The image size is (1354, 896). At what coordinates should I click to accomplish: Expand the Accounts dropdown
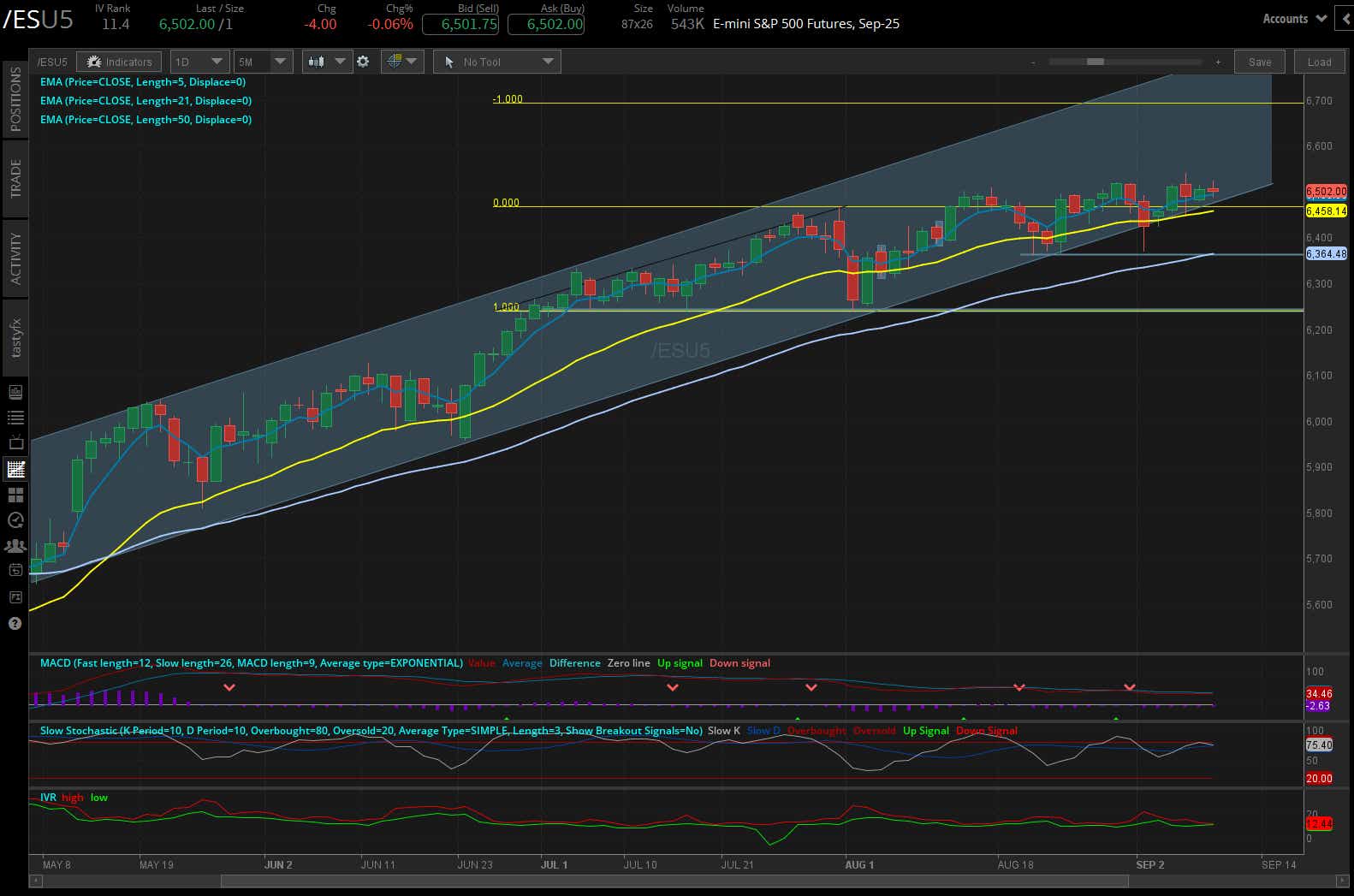click(1294, 18)
